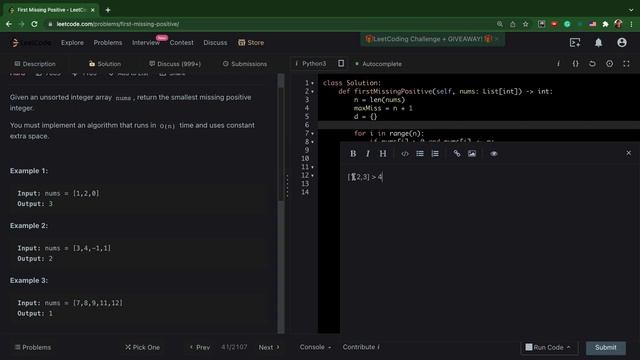This screenshot has width=640, height=360.
Task: Toggle italic formatting in notes editor
Action: click(368, 153)
